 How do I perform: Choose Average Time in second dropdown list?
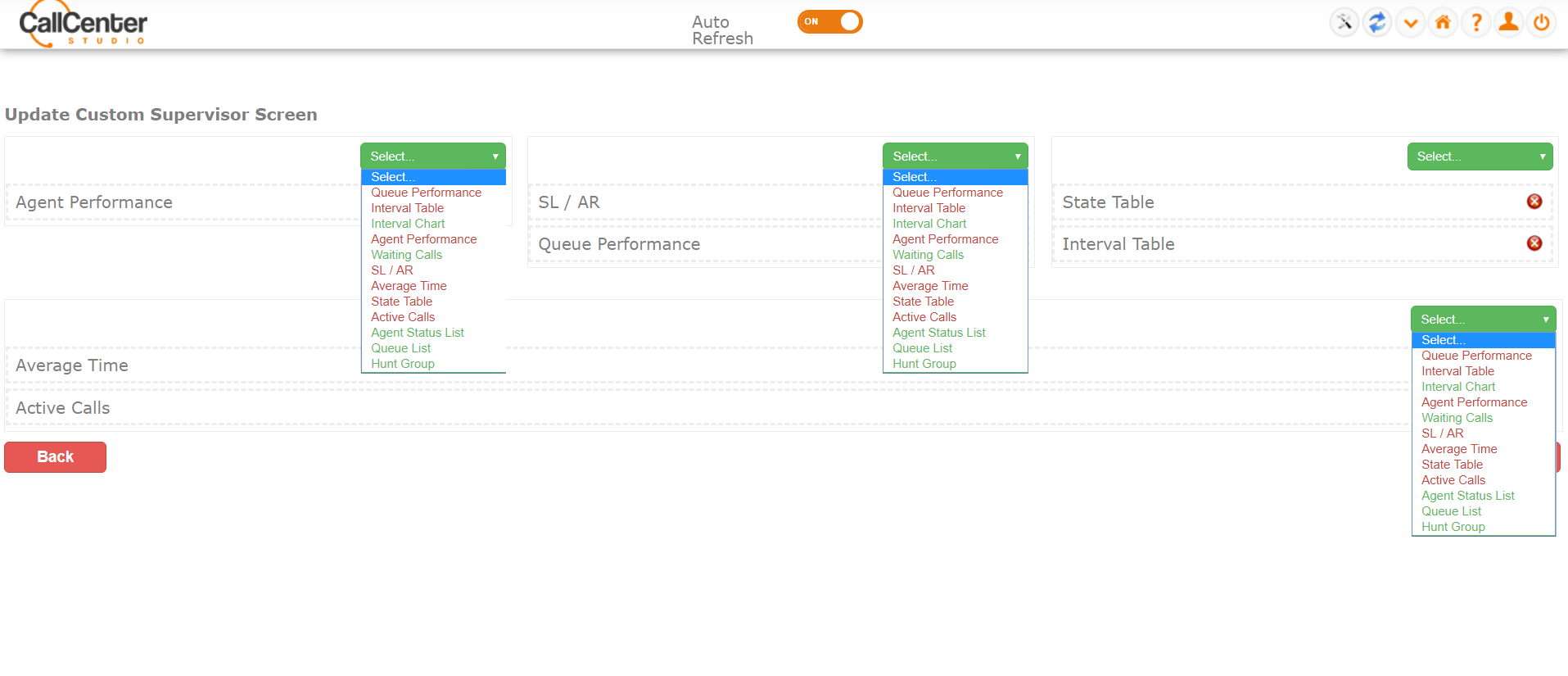[955, 286]
